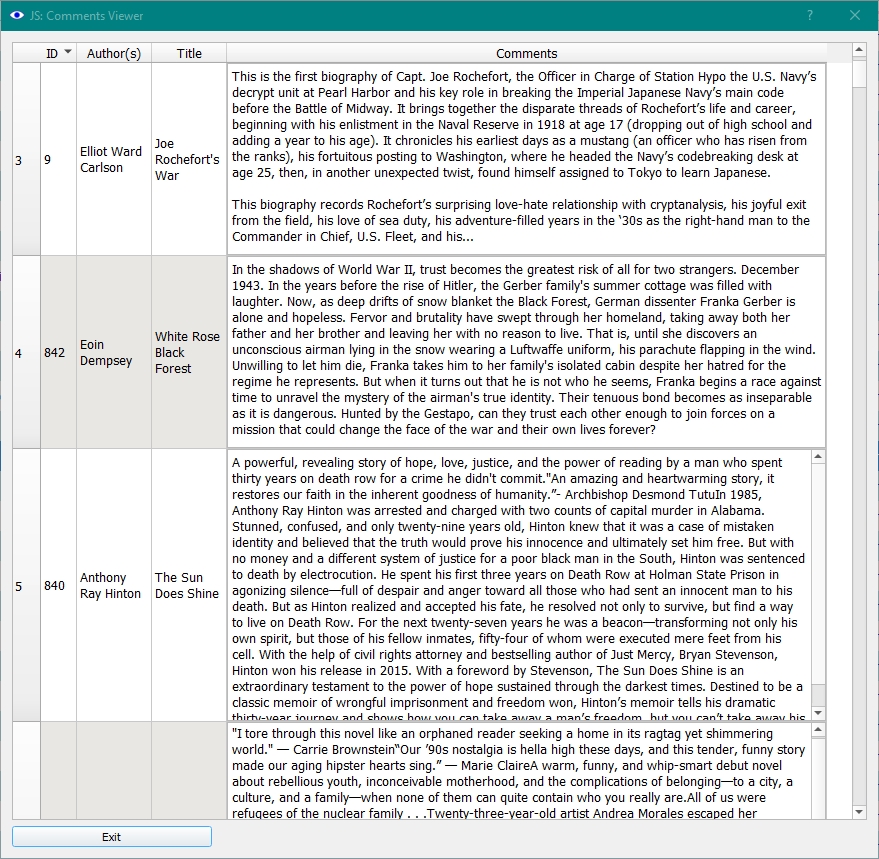Click the Title column header
This screenshot has width=879, height=859.
[189, 53]
